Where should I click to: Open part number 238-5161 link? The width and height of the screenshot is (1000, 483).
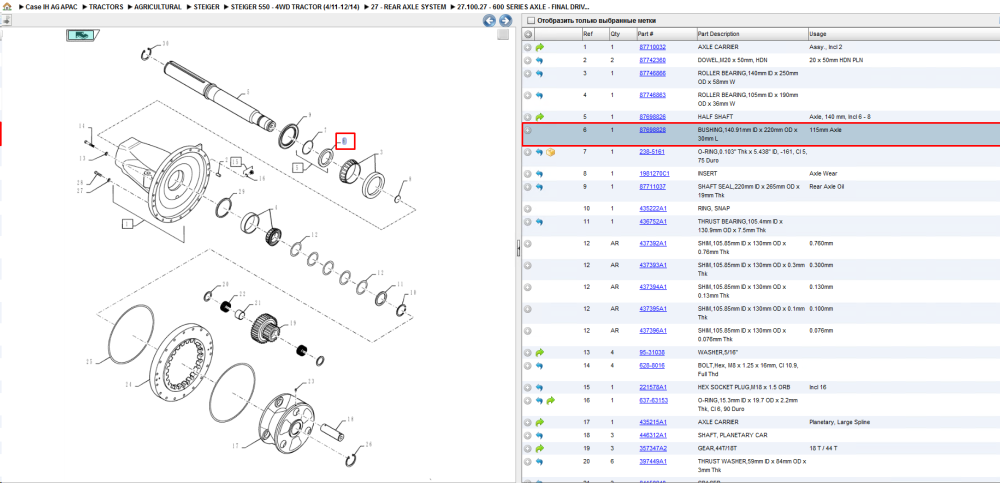(x=651, y=152)
